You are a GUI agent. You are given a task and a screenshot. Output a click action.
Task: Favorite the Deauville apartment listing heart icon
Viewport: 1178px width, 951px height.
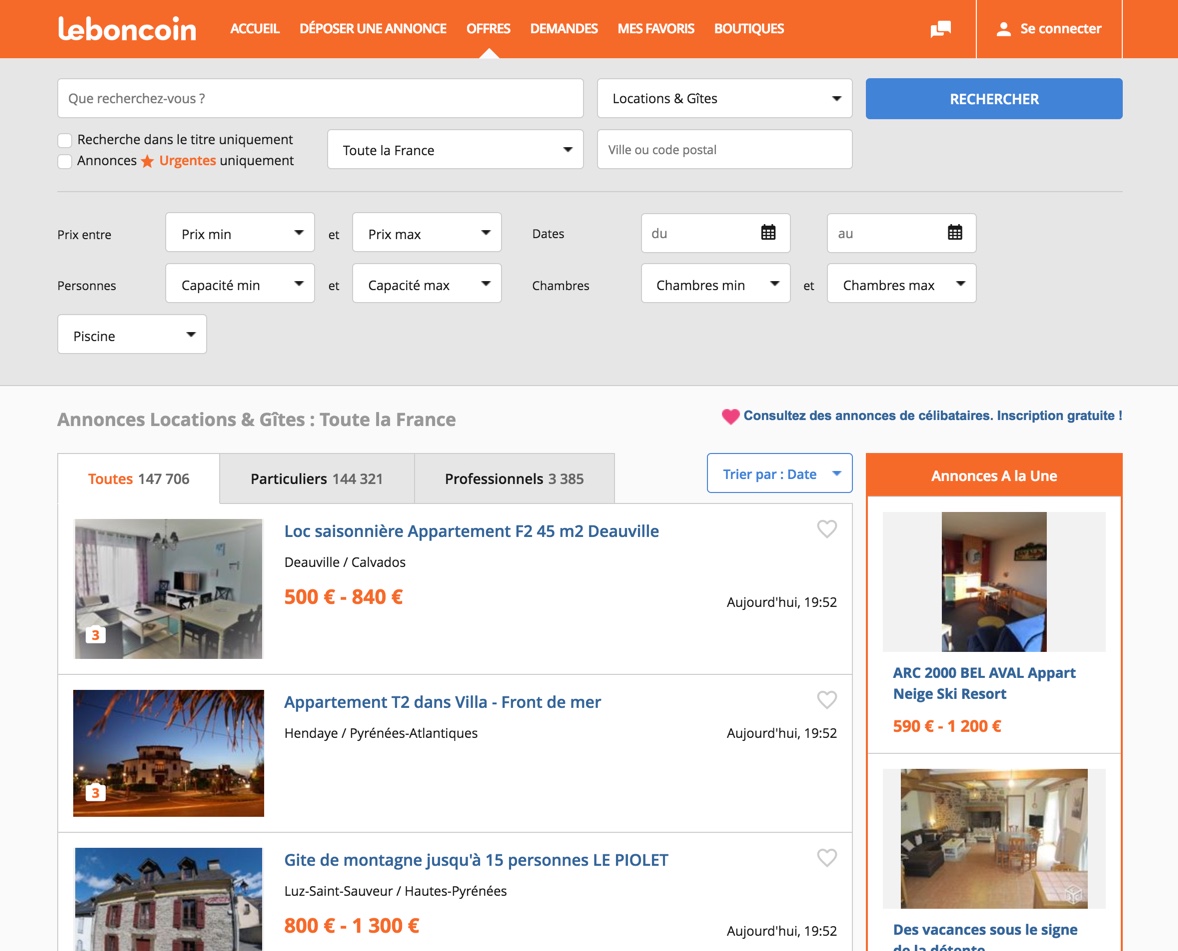click(x=827, y=529)
